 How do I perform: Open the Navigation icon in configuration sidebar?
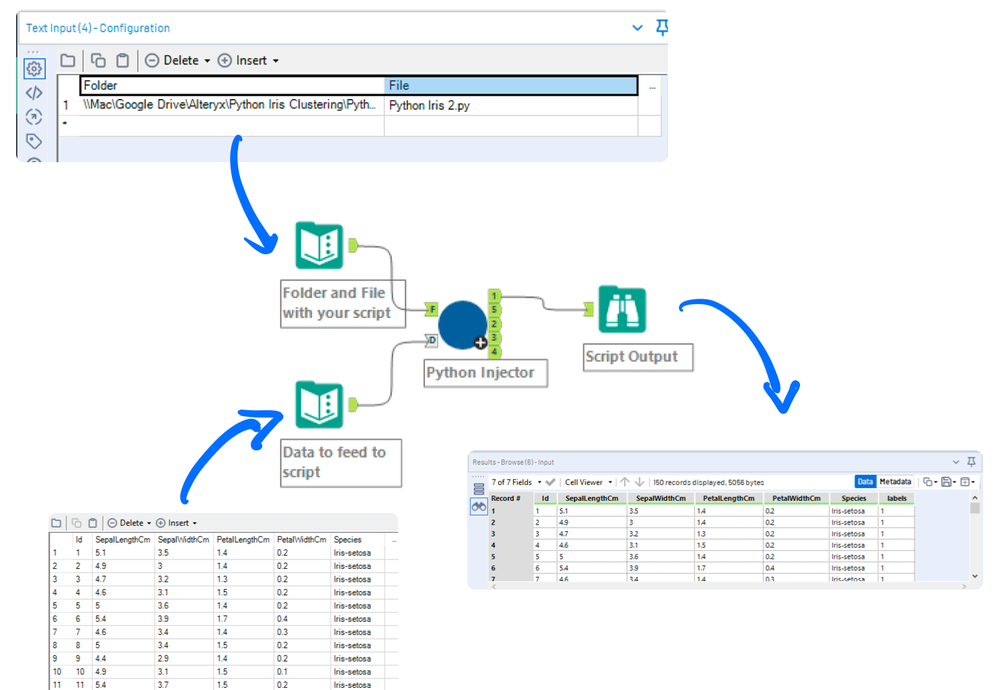(34, 117)
